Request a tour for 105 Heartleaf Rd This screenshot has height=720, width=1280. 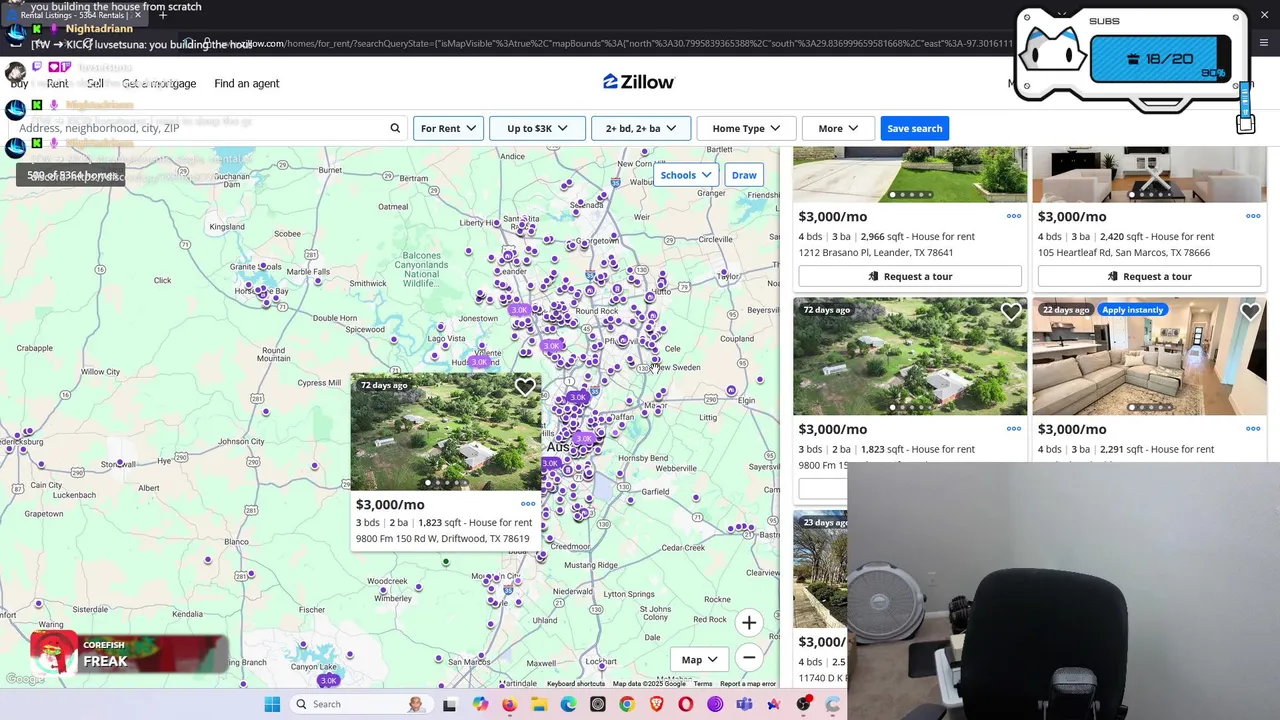[x=1149, y=276]
